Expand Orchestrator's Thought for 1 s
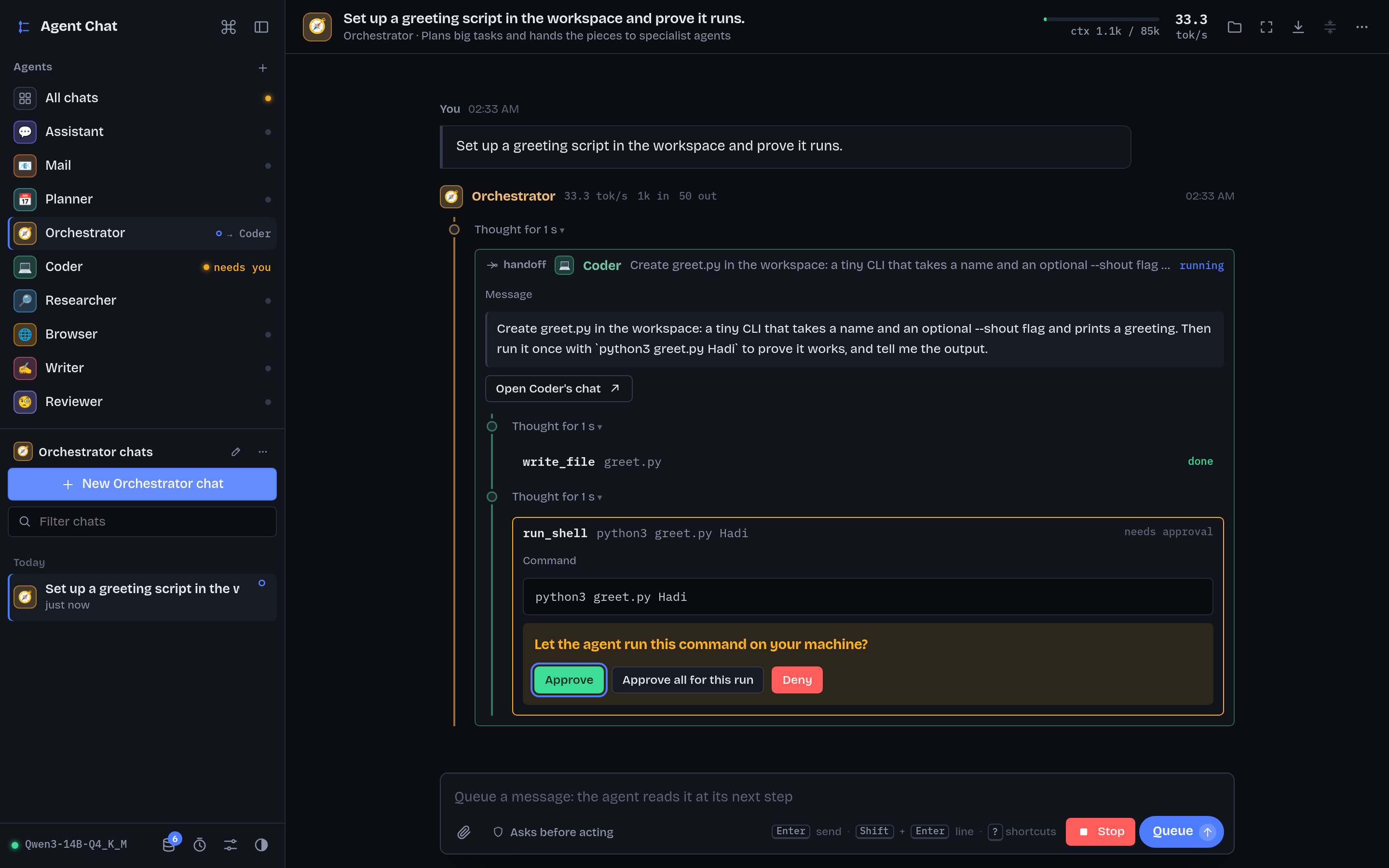The width and height of the screenshot is (1389, 868). click(519, 230)
